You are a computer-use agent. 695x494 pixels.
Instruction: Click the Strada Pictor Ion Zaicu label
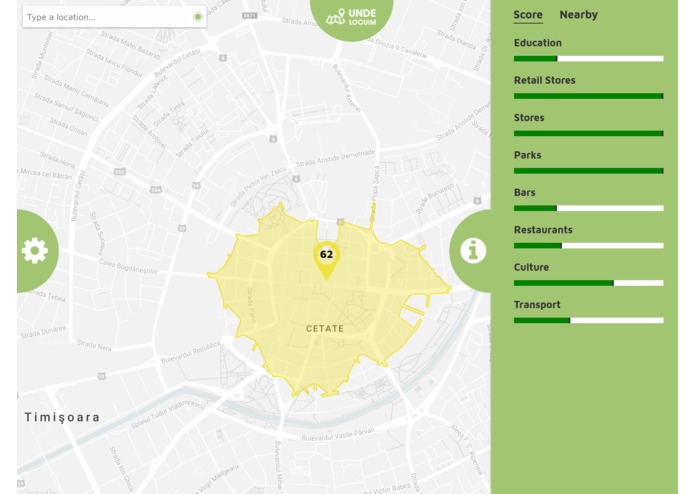coord(259,186)
